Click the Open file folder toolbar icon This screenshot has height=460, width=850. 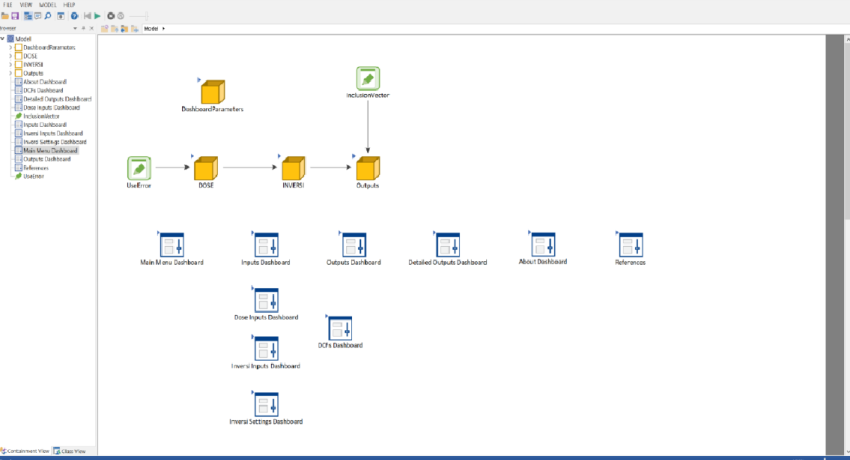(5, 16)
